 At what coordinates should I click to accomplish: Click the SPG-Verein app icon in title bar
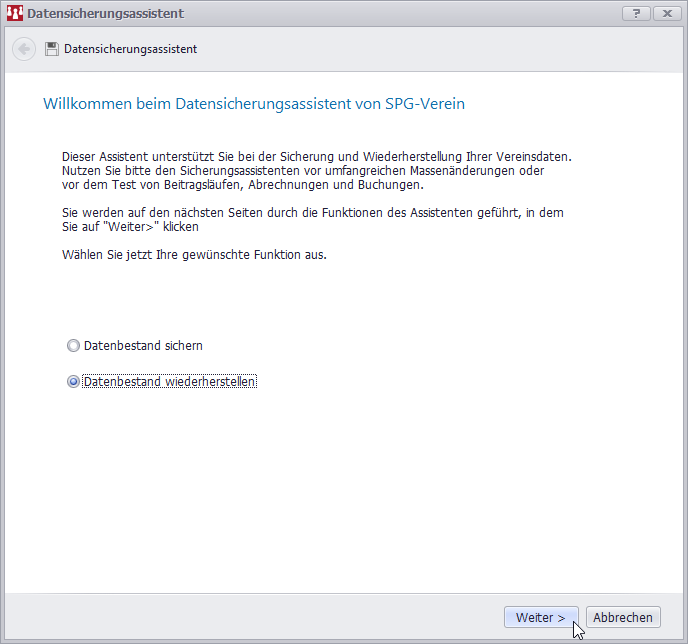point(14,14)
